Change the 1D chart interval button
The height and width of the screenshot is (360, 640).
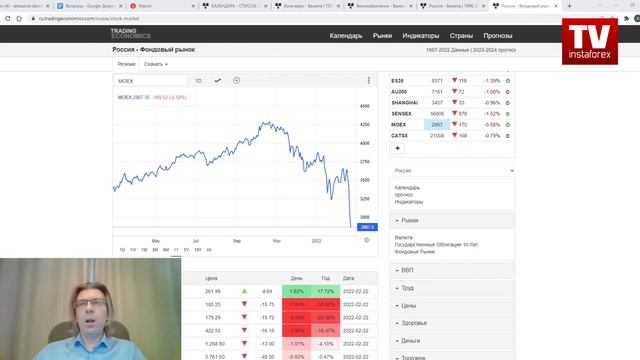coord(198,81)
